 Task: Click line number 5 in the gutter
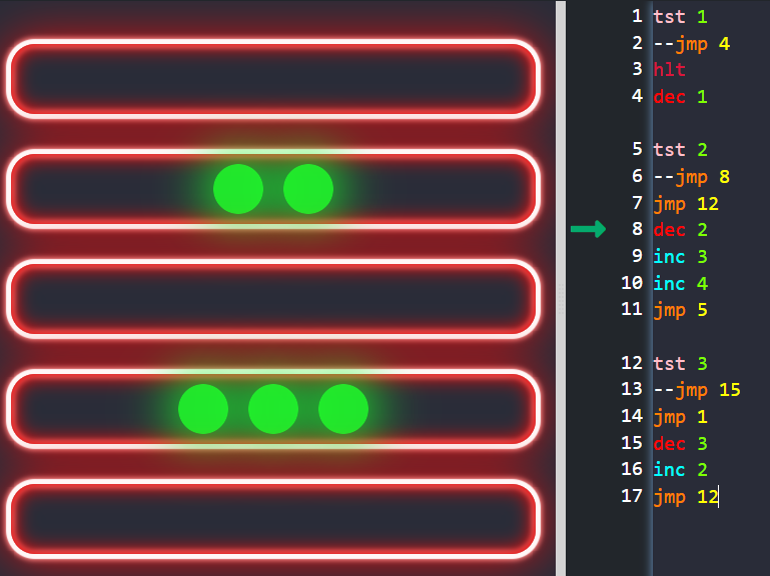click(637, 150)
